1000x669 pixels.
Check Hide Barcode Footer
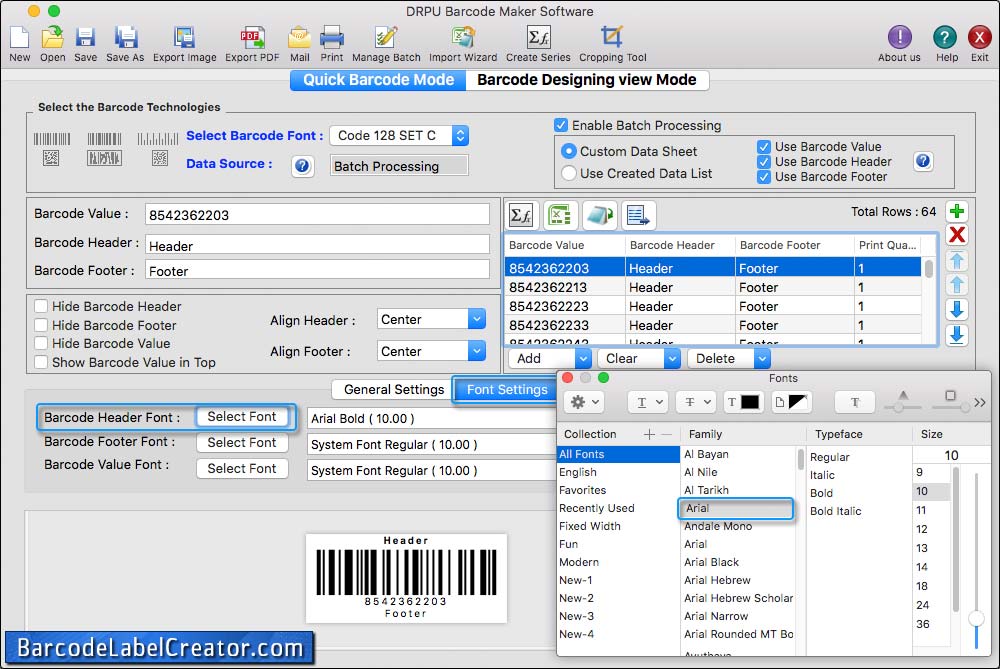pyautogui.click(x=41, y=325)
